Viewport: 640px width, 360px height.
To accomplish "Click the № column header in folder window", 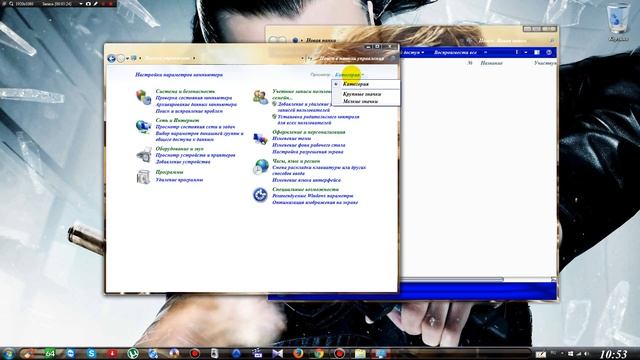I will [x=470, y=63].
